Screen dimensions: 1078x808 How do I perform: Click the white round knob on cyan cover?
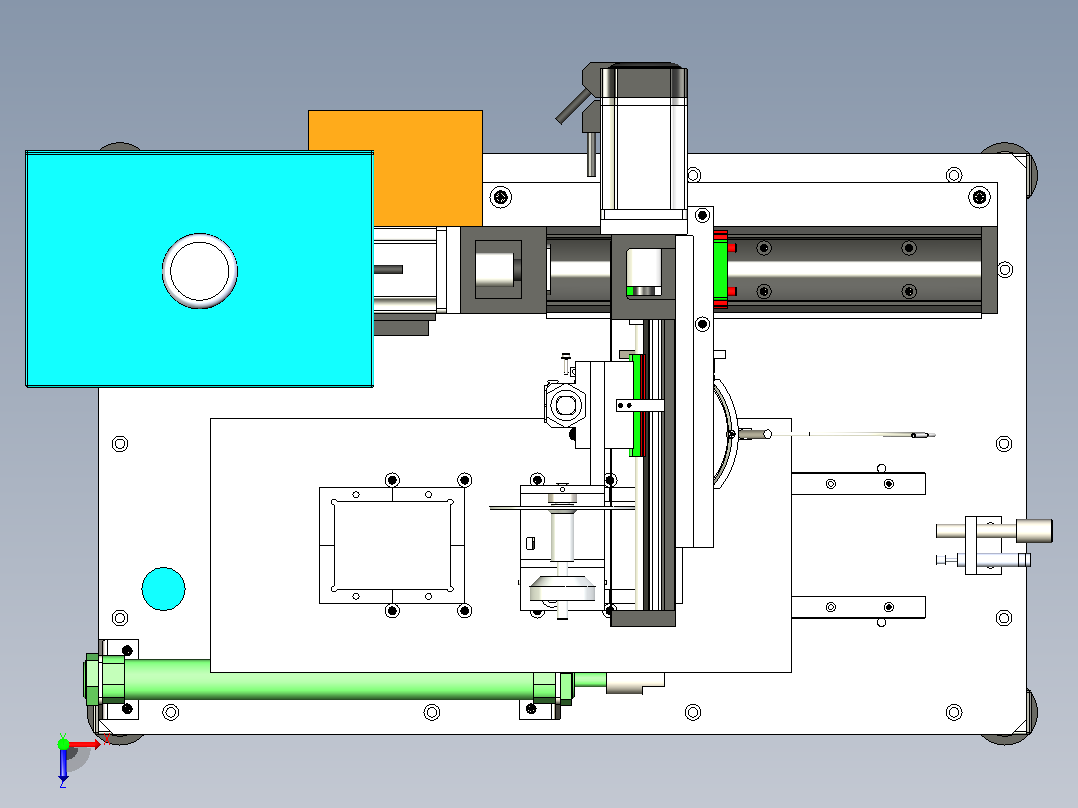199,271
